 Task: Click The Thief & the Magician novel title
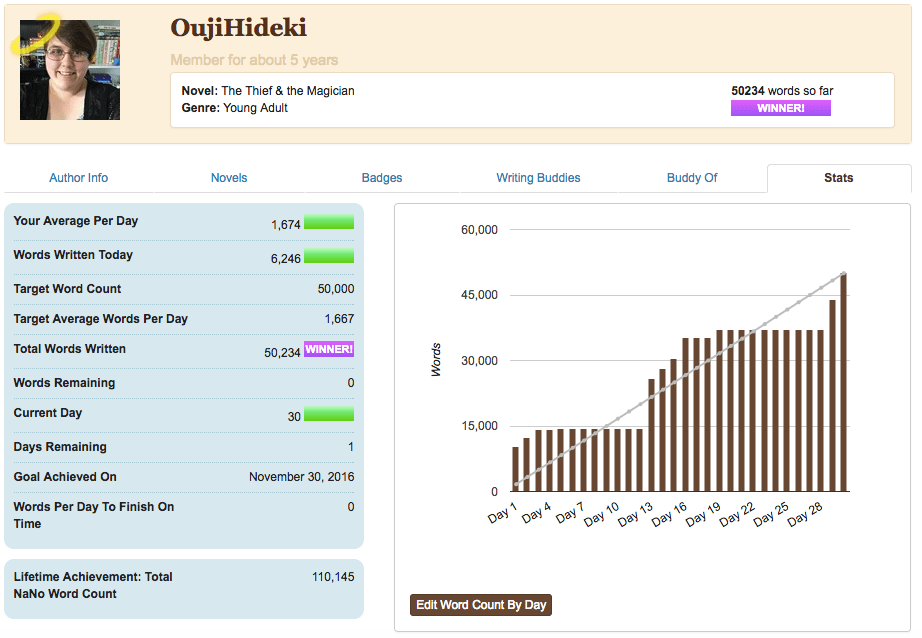(x=288, y=91)
